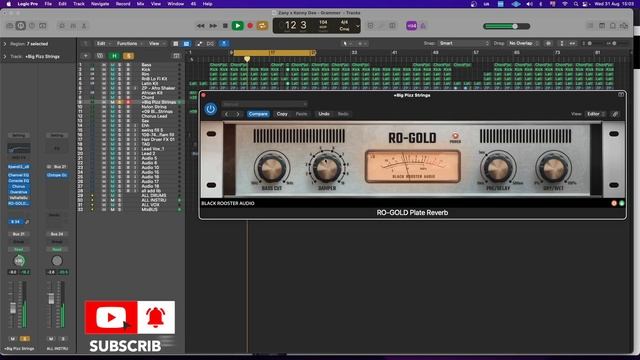Open the Loop Browser icon
The height and width of the screenshot is (360, 640).
tap(613, 26)
